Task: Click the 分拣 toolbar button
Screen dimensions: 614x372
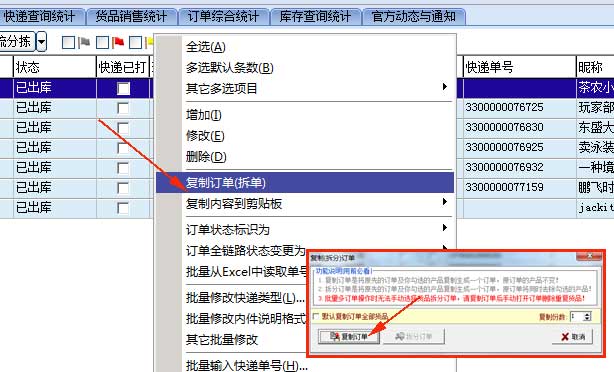Action: point(18,41)
